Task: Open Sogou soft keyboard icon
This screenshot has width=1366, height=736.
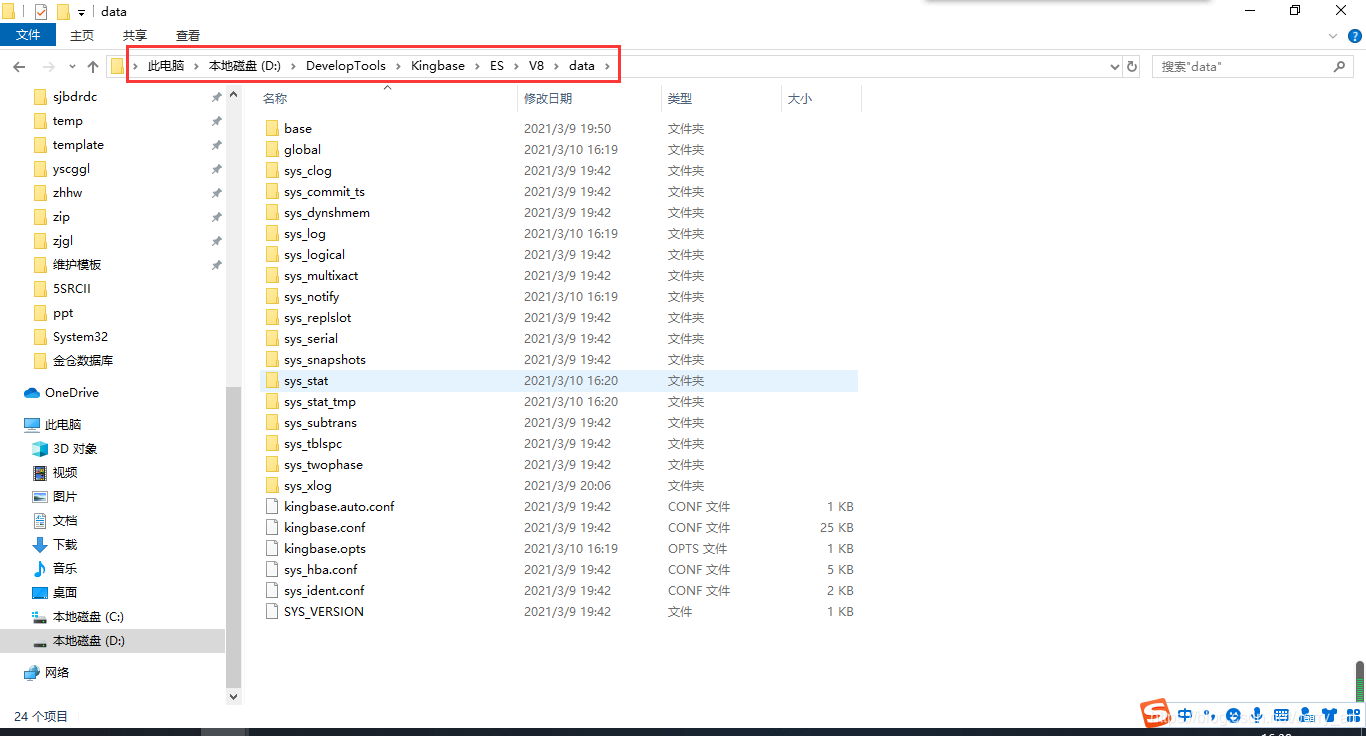Action: [x=1281, y=715]
